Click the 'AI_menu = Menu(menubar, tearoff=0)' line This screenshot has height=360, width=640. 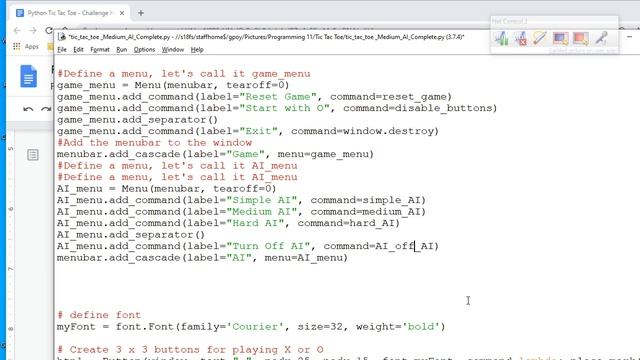[x=167, y=189]
